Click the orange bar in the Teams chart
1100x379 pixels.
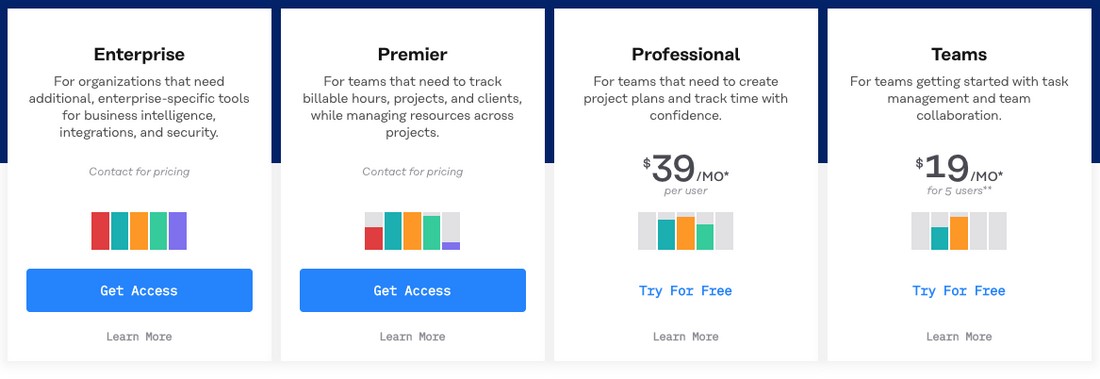click(959, 233)
